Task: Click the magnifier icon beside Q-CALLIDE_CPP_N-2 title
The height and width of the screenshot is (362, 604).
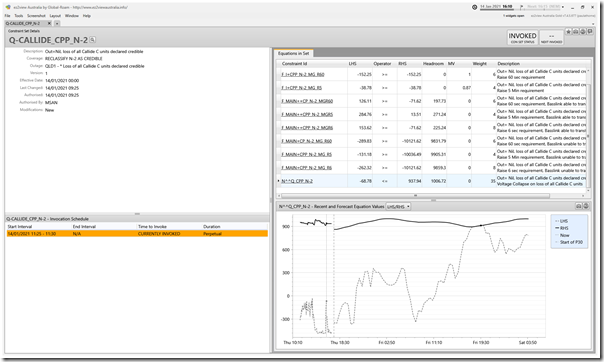Action: tap(93, 40)
